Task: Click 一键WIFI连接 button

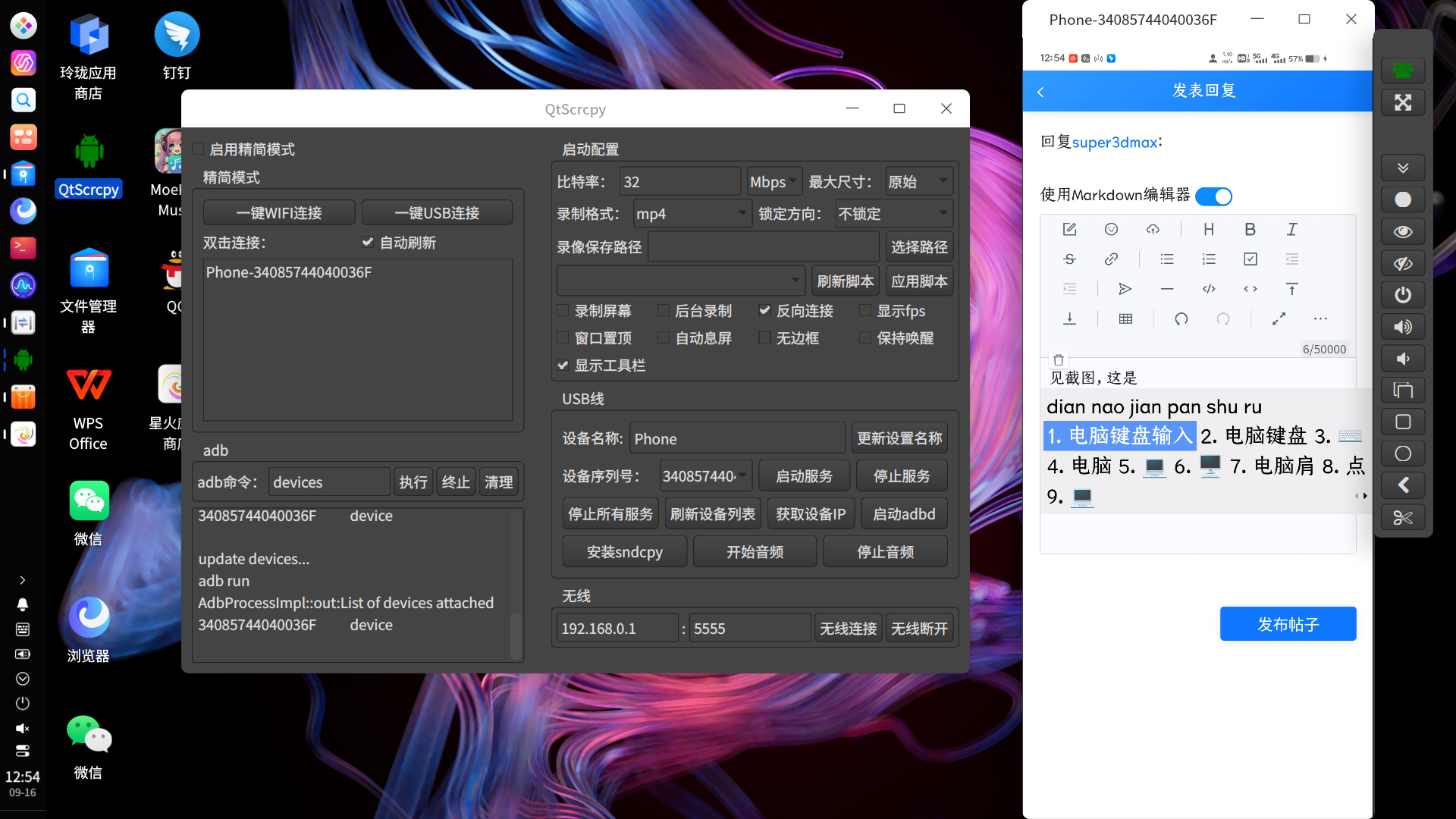Action: click(x=279, y=213)
